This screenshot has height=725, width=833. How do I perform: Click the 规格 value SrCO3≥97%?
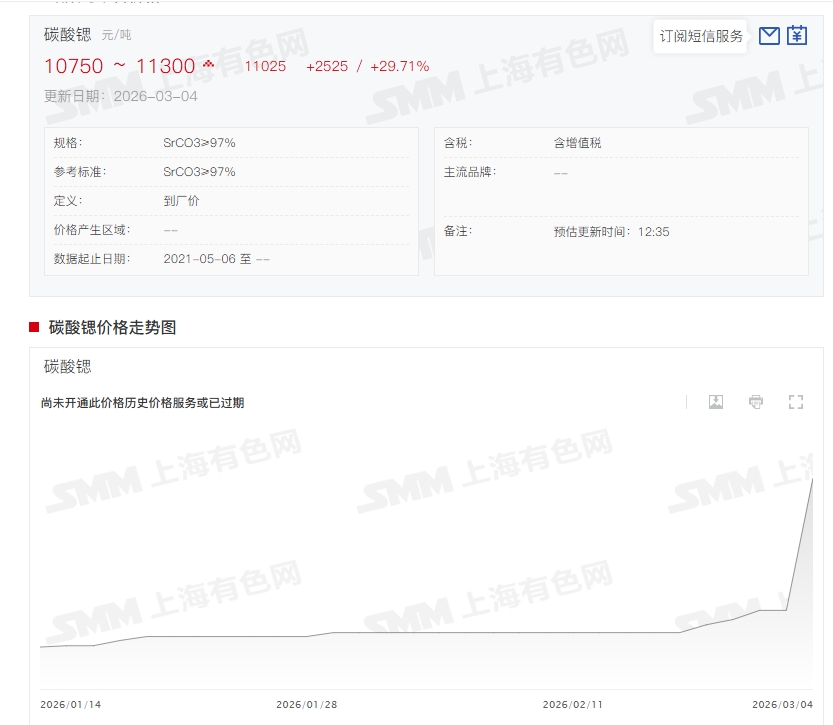[x=199, y=143]
